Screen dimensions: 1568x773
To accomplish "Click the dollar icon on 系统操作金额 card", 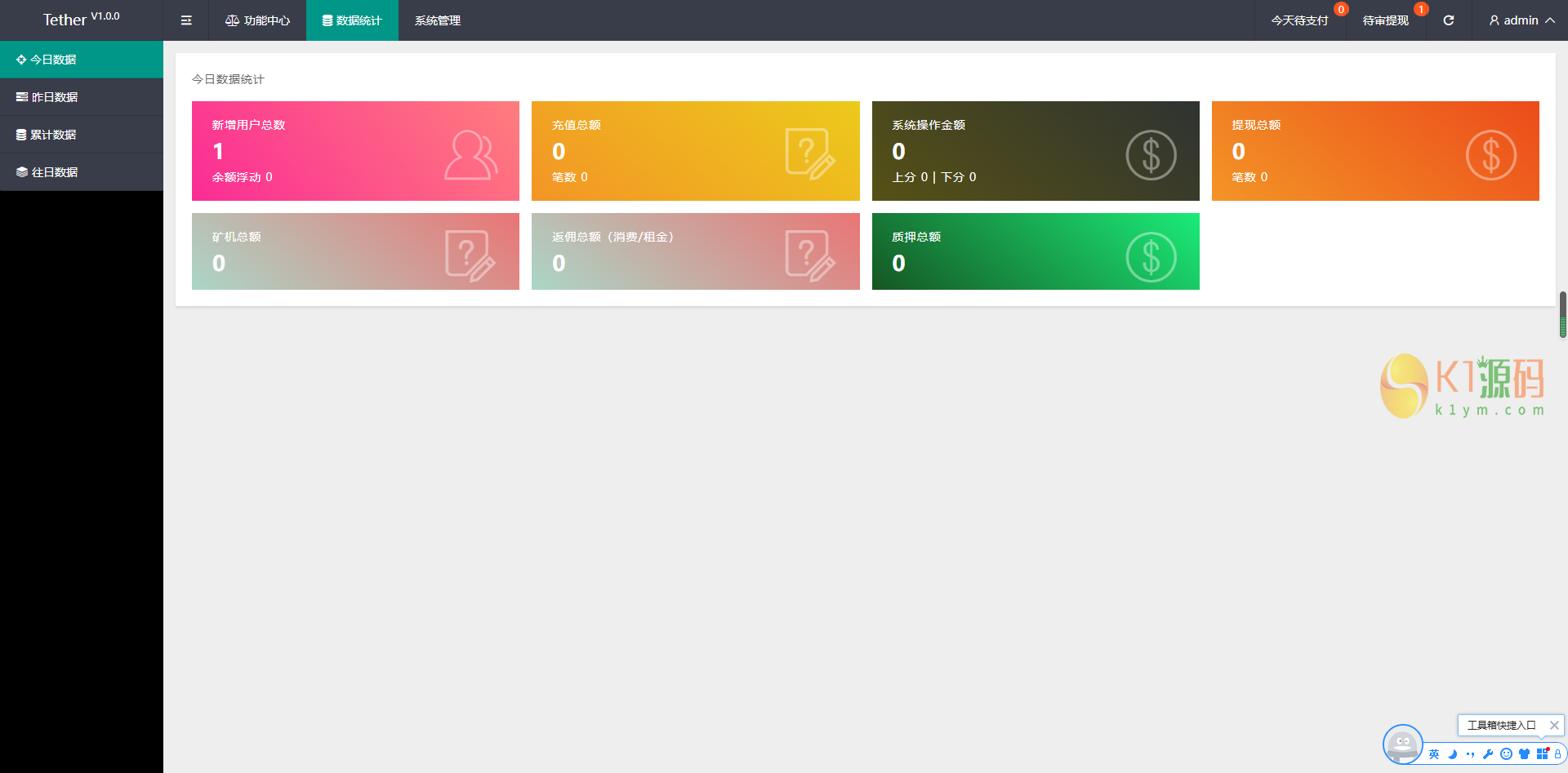I will pyautogui.click(x=1151, y=155).
